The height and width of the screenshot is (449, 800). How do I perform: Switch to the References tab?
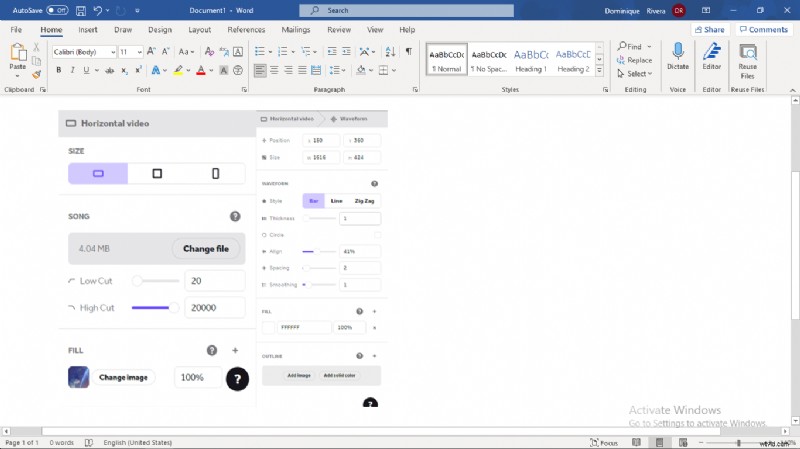246,30
